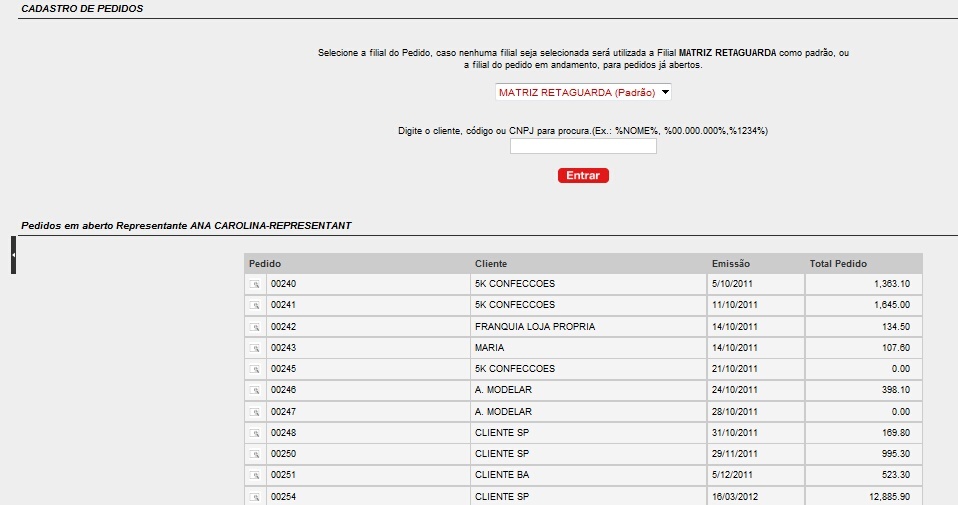Open details icon for order 00246

pyautogui.click(x=255, y=390)
